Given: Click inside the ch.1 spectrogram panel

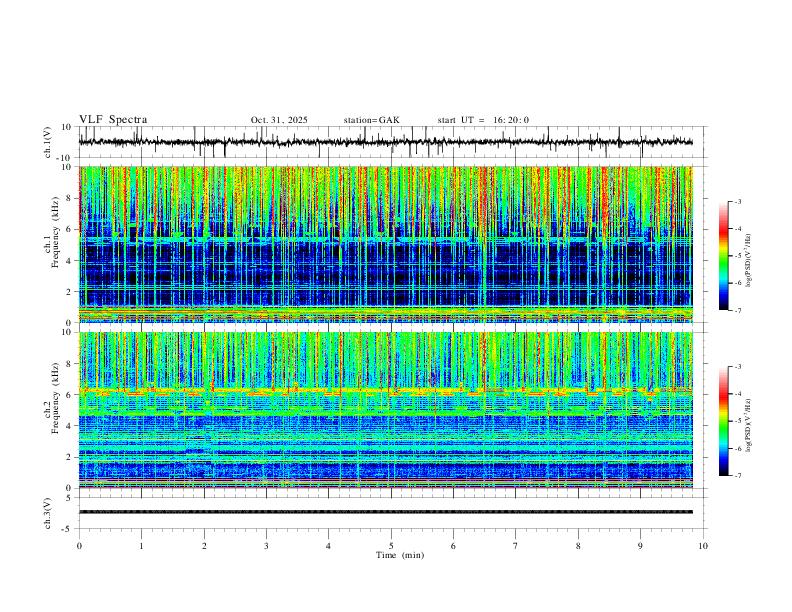Looking at the screenshot, I should coord(386,244).
